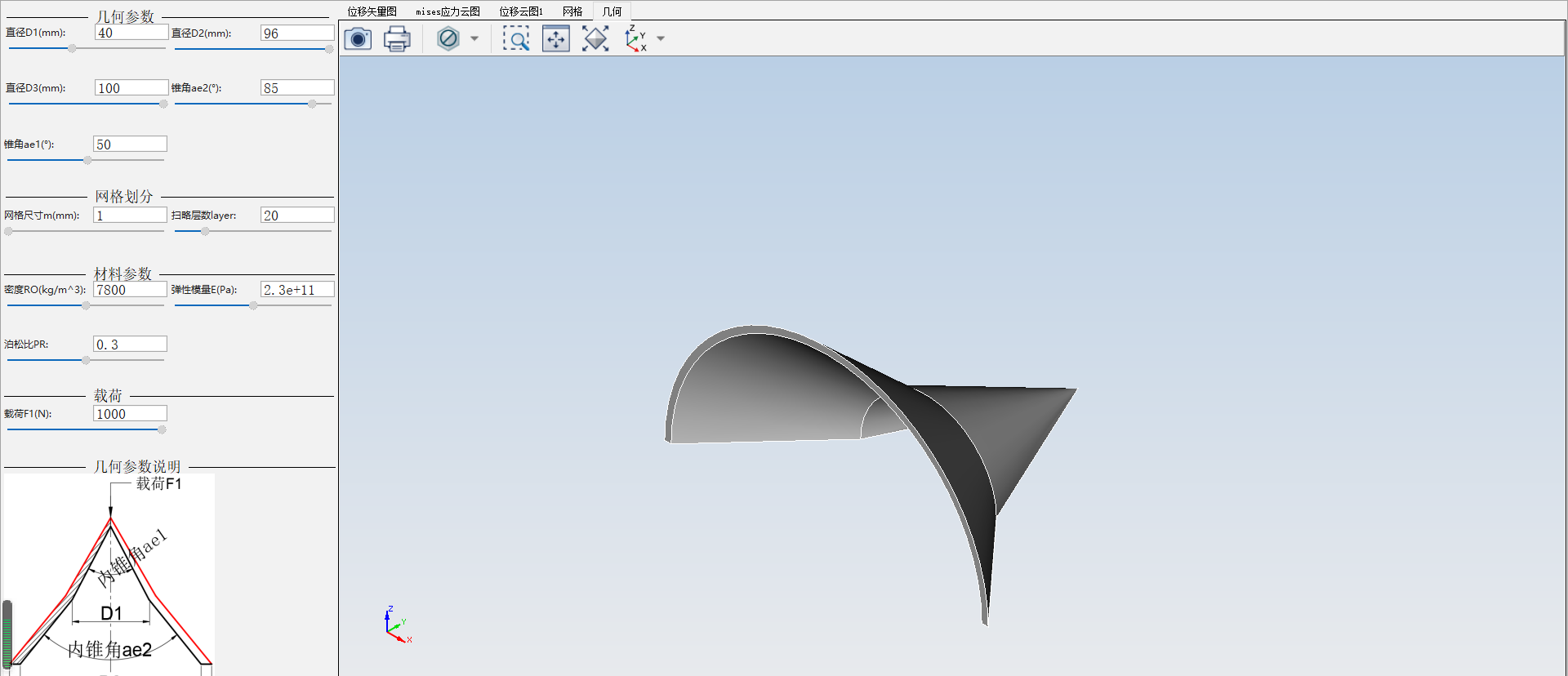Select the pan view tool
The width and height of the screenshot is (1568, 676).
pos(556,38)
